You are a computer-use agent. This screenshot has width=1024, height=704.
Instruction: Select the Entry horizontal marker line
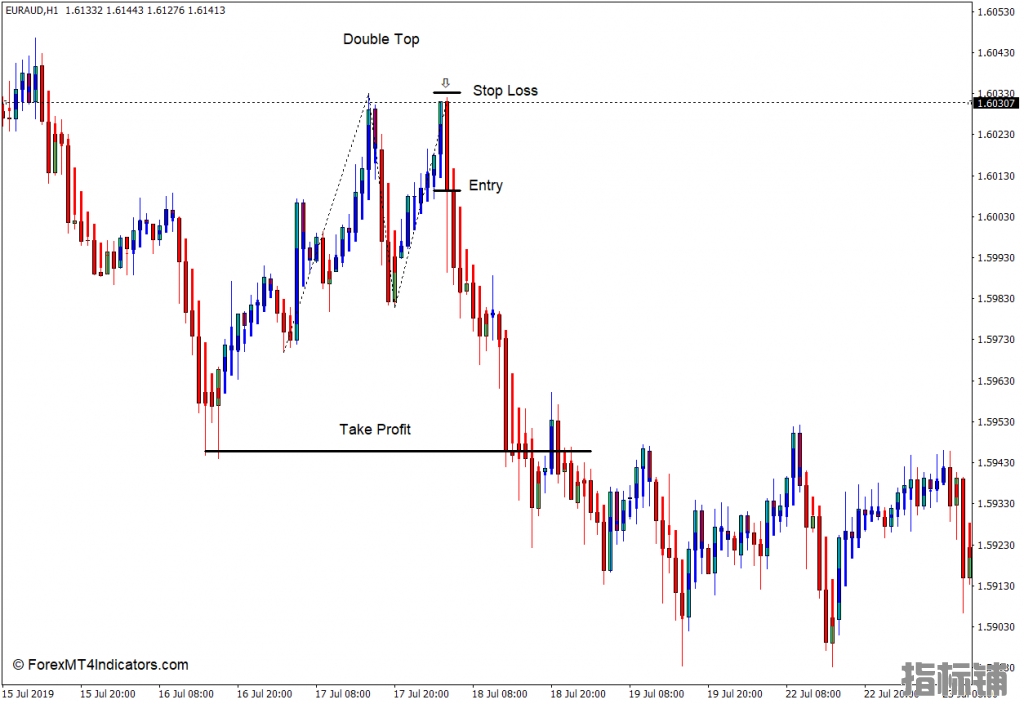point(446,190)
